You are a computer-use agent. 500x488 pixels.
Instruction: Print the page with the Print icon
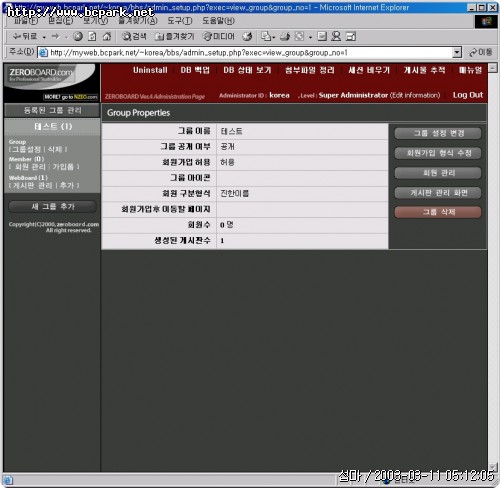[285, 36]
